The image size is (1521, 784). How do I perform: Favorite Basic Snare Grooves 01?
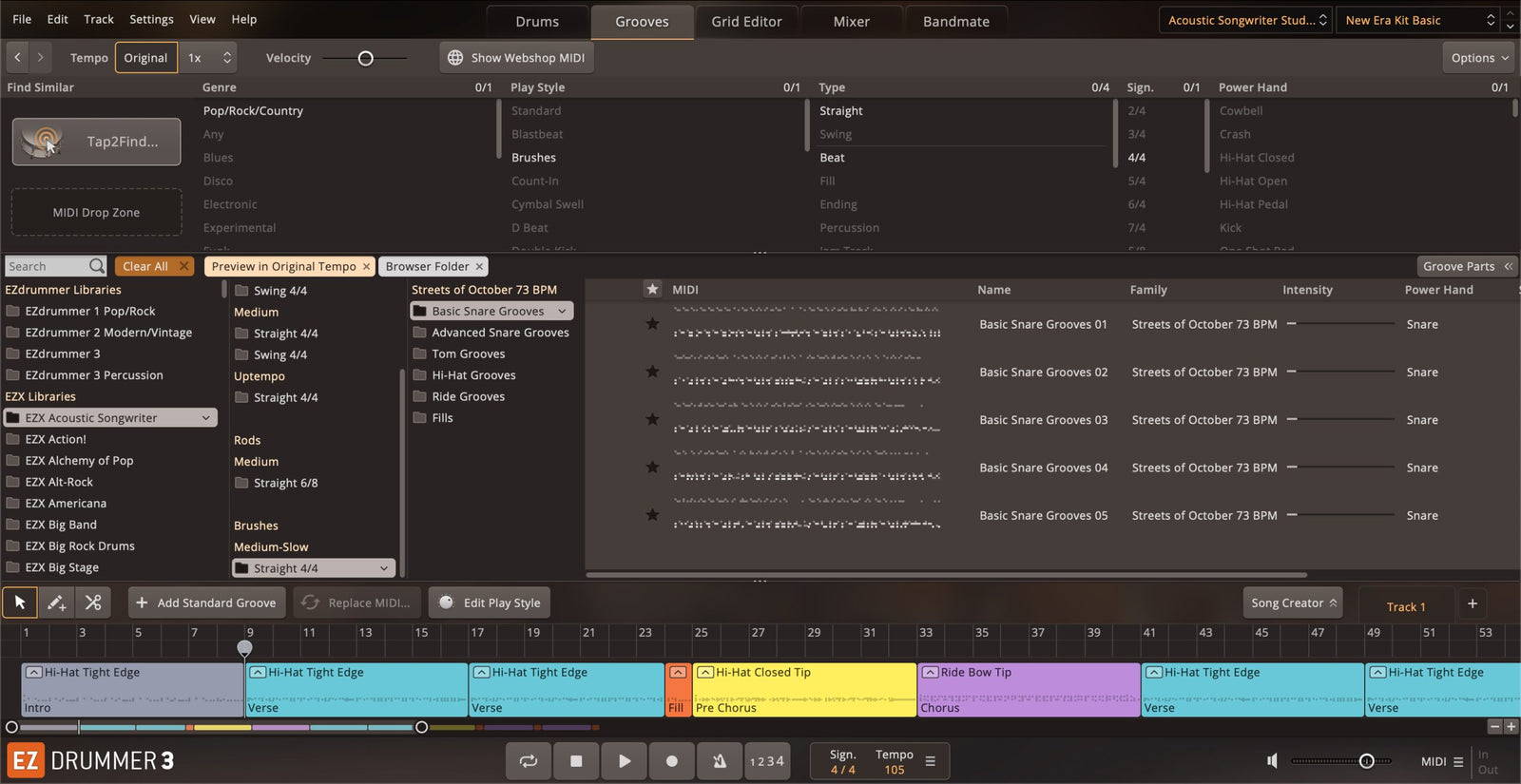click(652, 324)
